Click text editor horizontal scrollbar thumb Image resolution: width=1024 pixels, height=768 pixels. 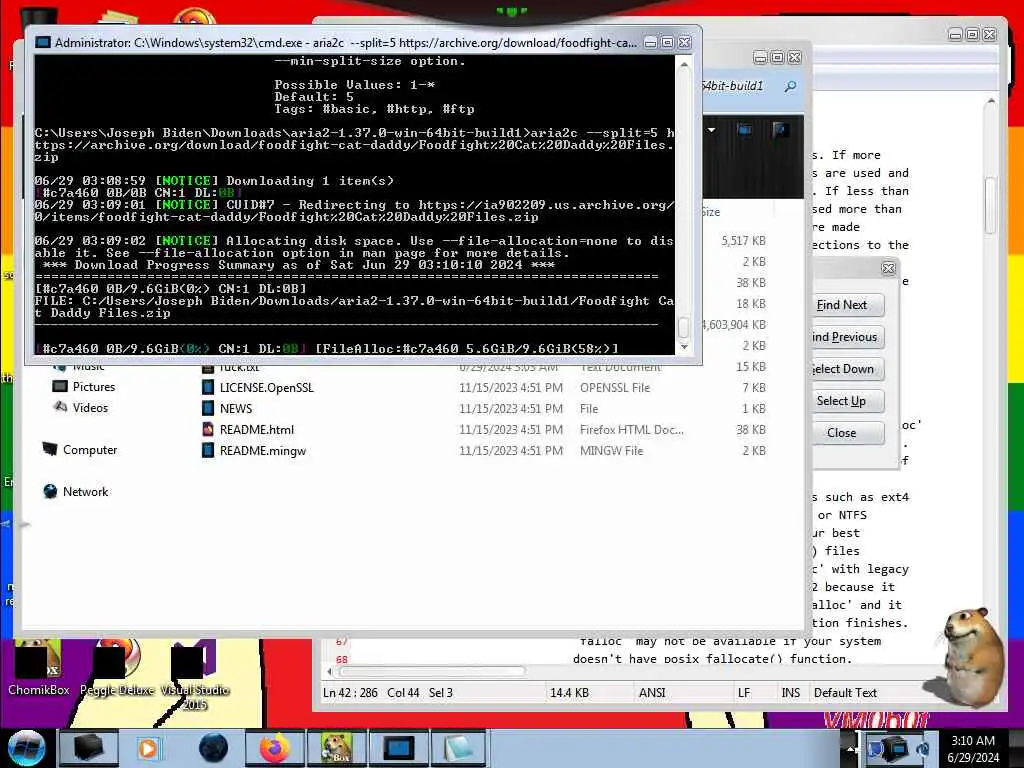[x=432, y=671]
